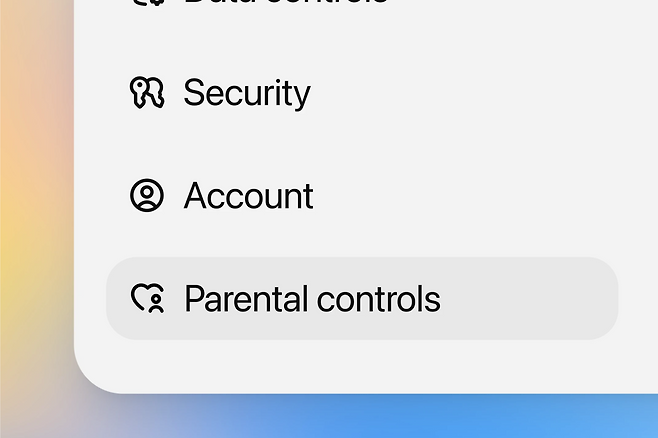The image size is (658, 438).
Task: Click the Security keys icon
Action: [146, 93]
